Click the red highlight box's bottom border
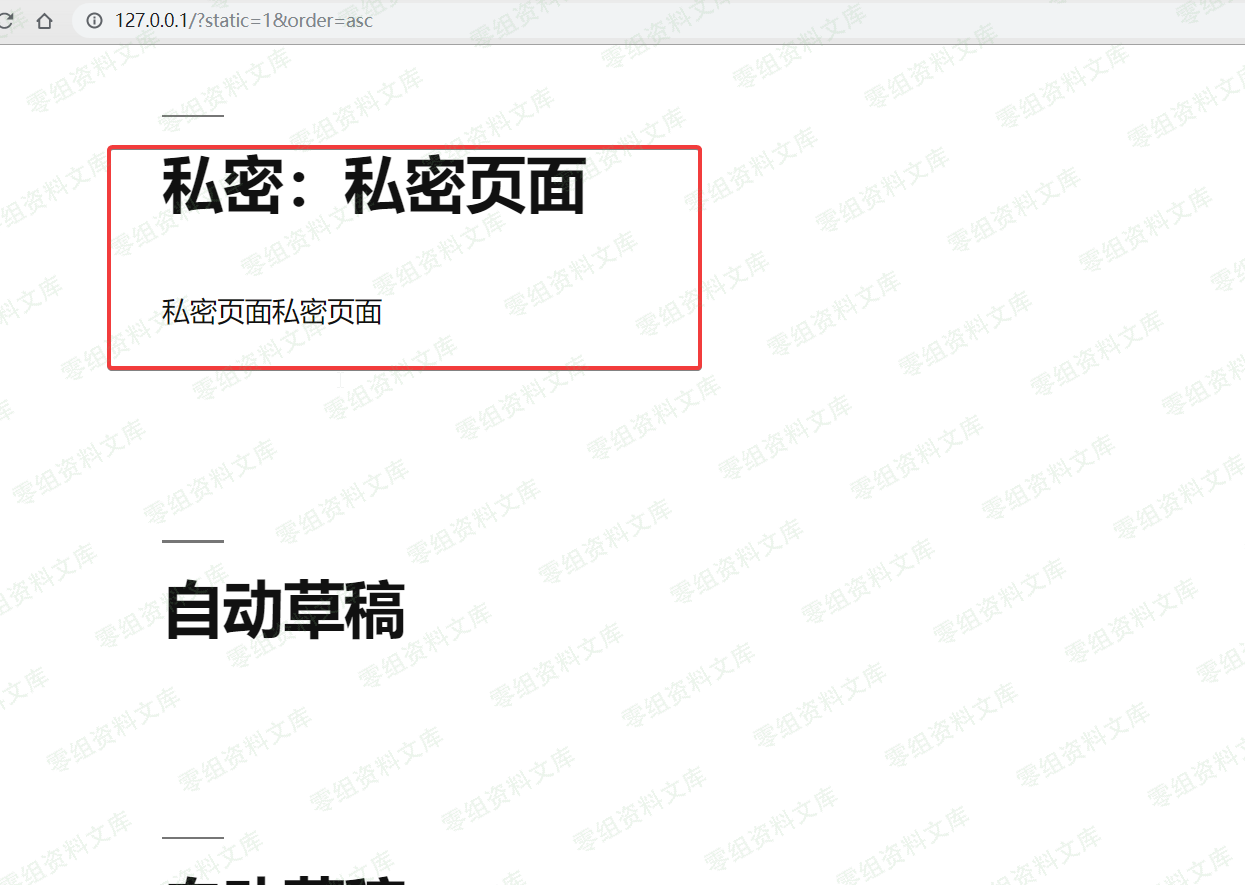This screenshot has width=1245, height=885. click(x=404, y=368)
